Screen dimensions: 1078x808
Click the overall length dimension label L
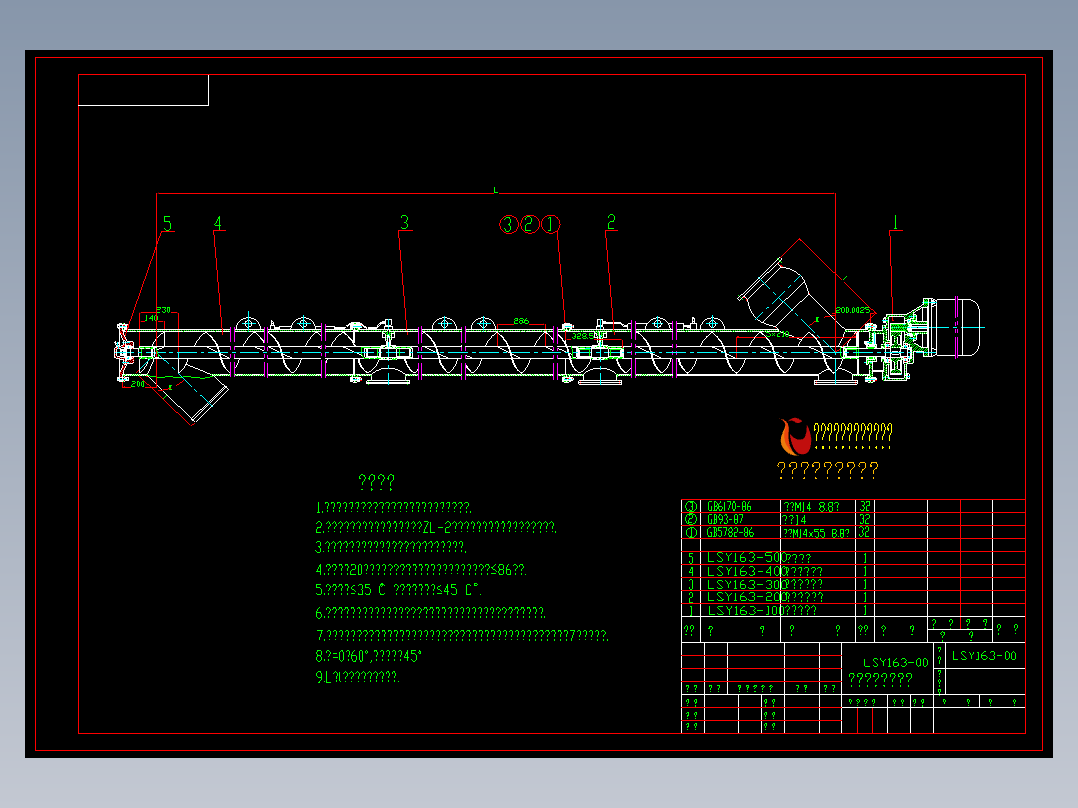[495, 190]
